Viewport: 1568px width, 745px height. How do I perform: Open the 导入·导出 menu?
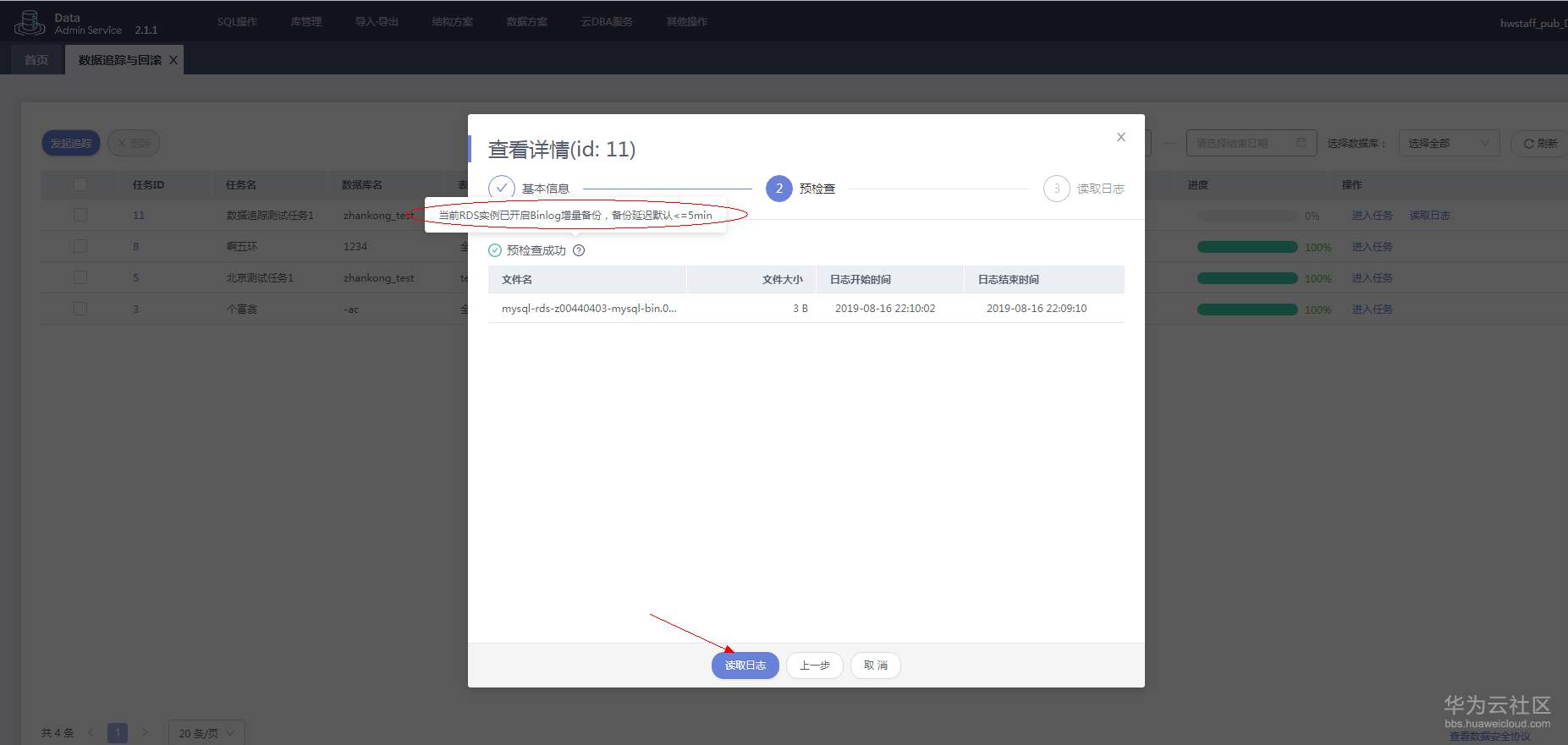click(377, 21)
